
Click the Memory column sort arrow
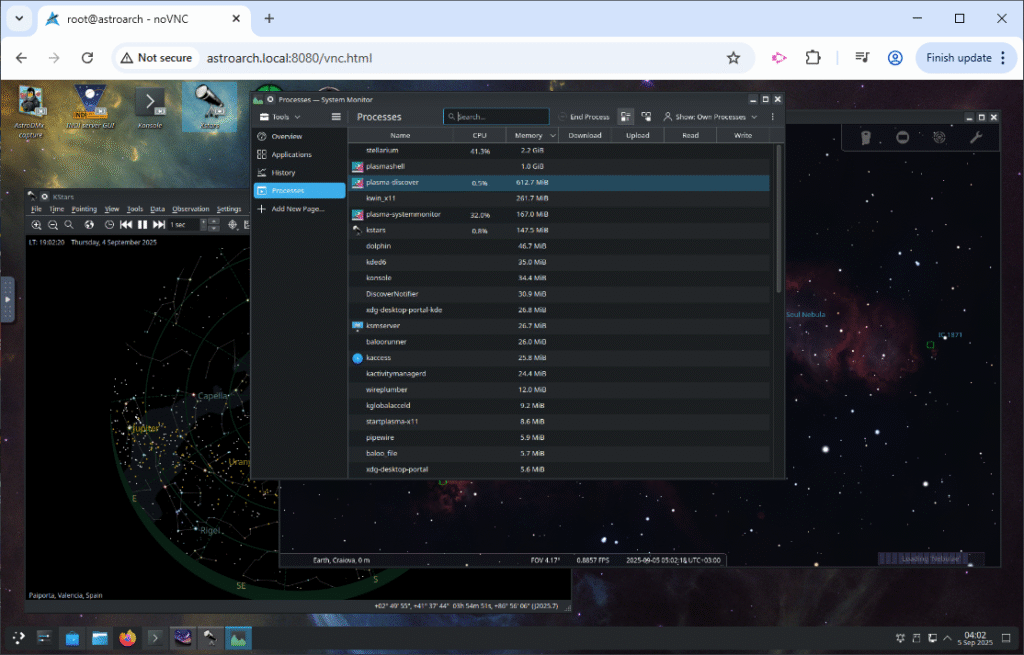(x=552, y=136)
